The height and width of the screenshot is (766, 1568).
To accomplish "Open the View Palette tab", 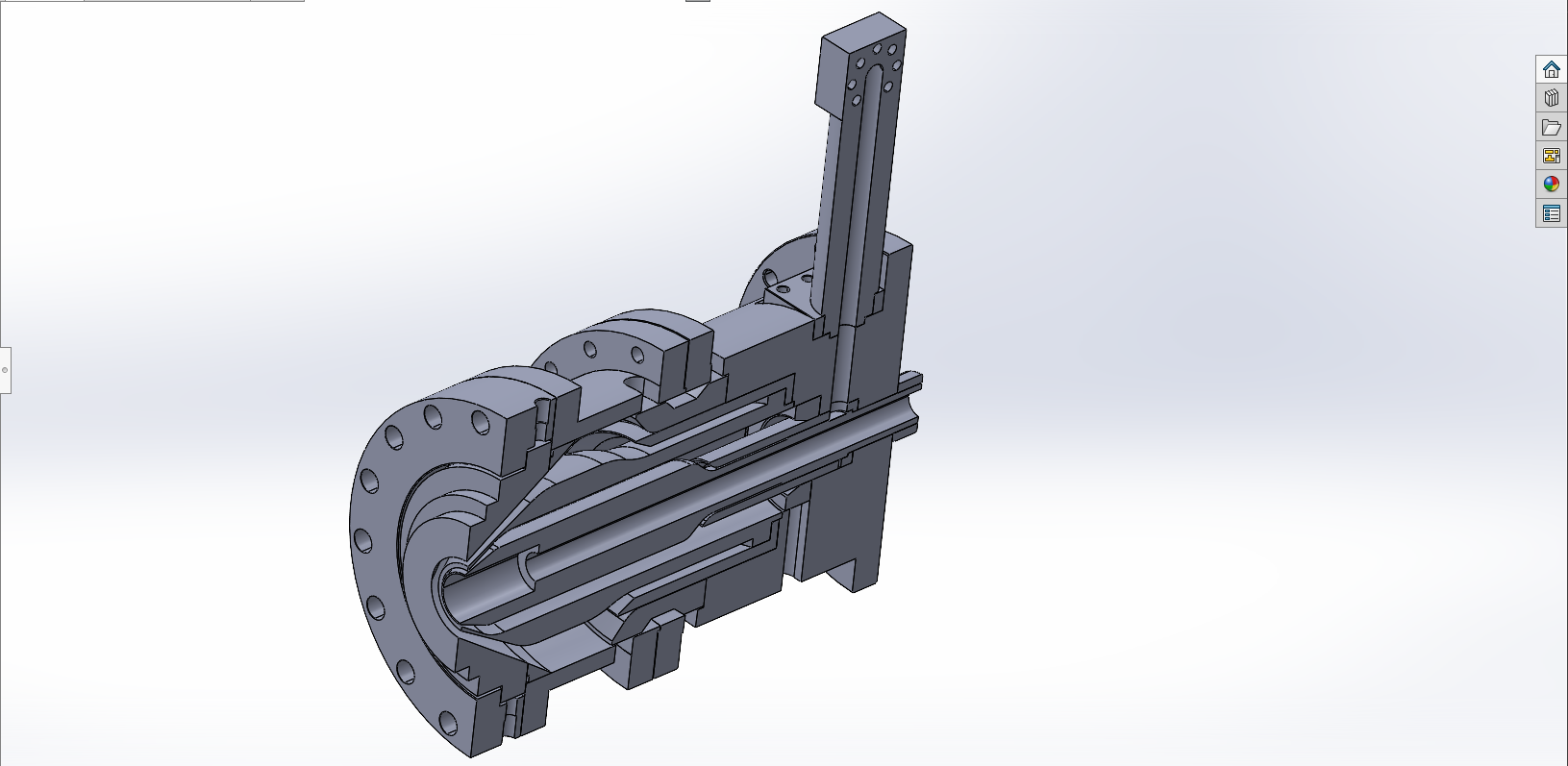I will pyautogui.click(x=1551, y=156).
